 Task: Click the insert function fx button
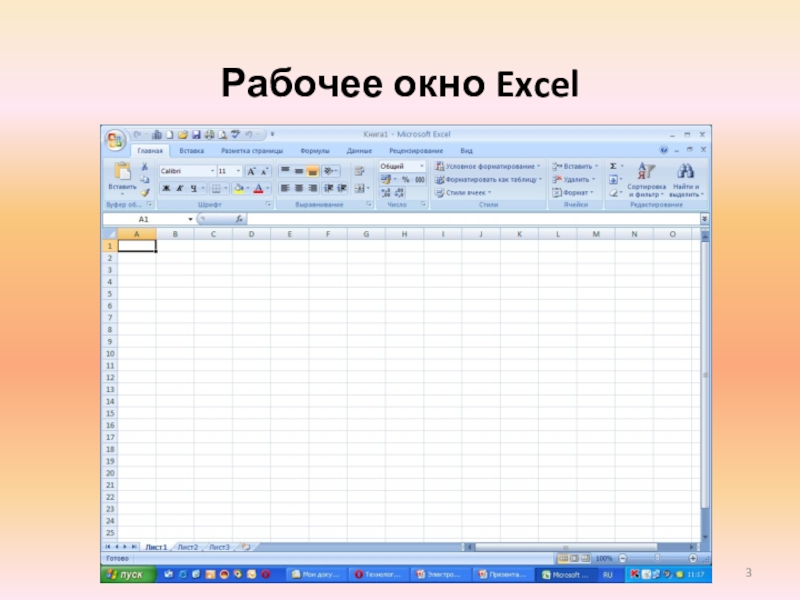coord(239,219)
